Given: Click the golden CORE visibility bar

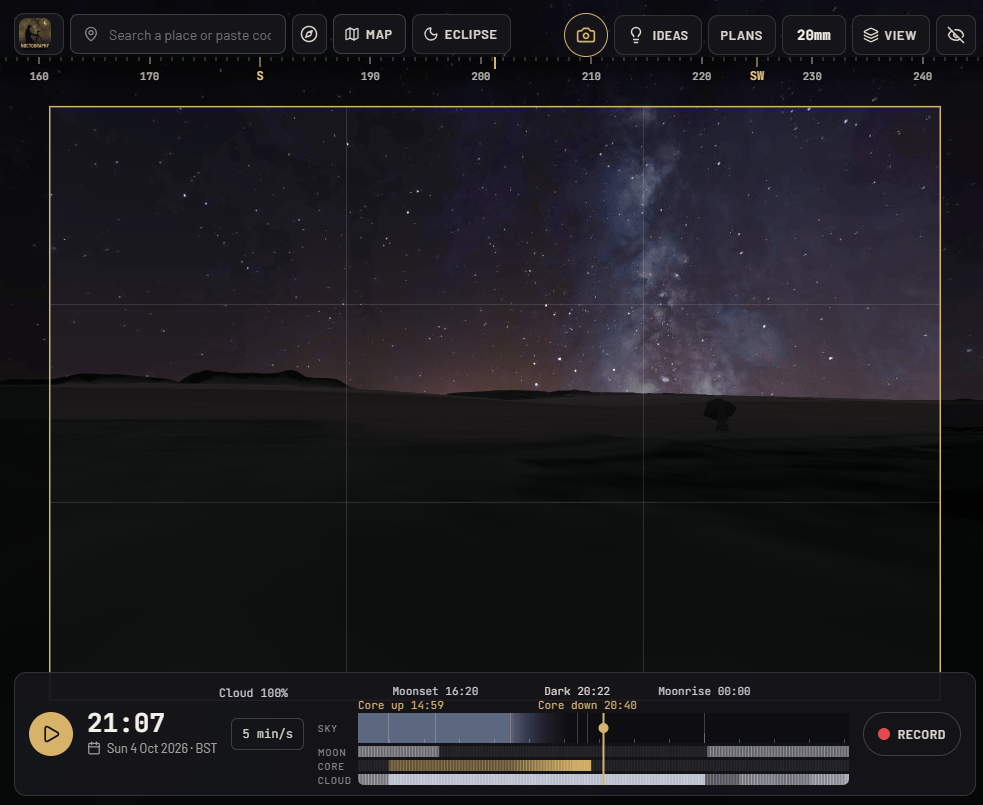Looking at the screenshot, I should click(490, 766).
